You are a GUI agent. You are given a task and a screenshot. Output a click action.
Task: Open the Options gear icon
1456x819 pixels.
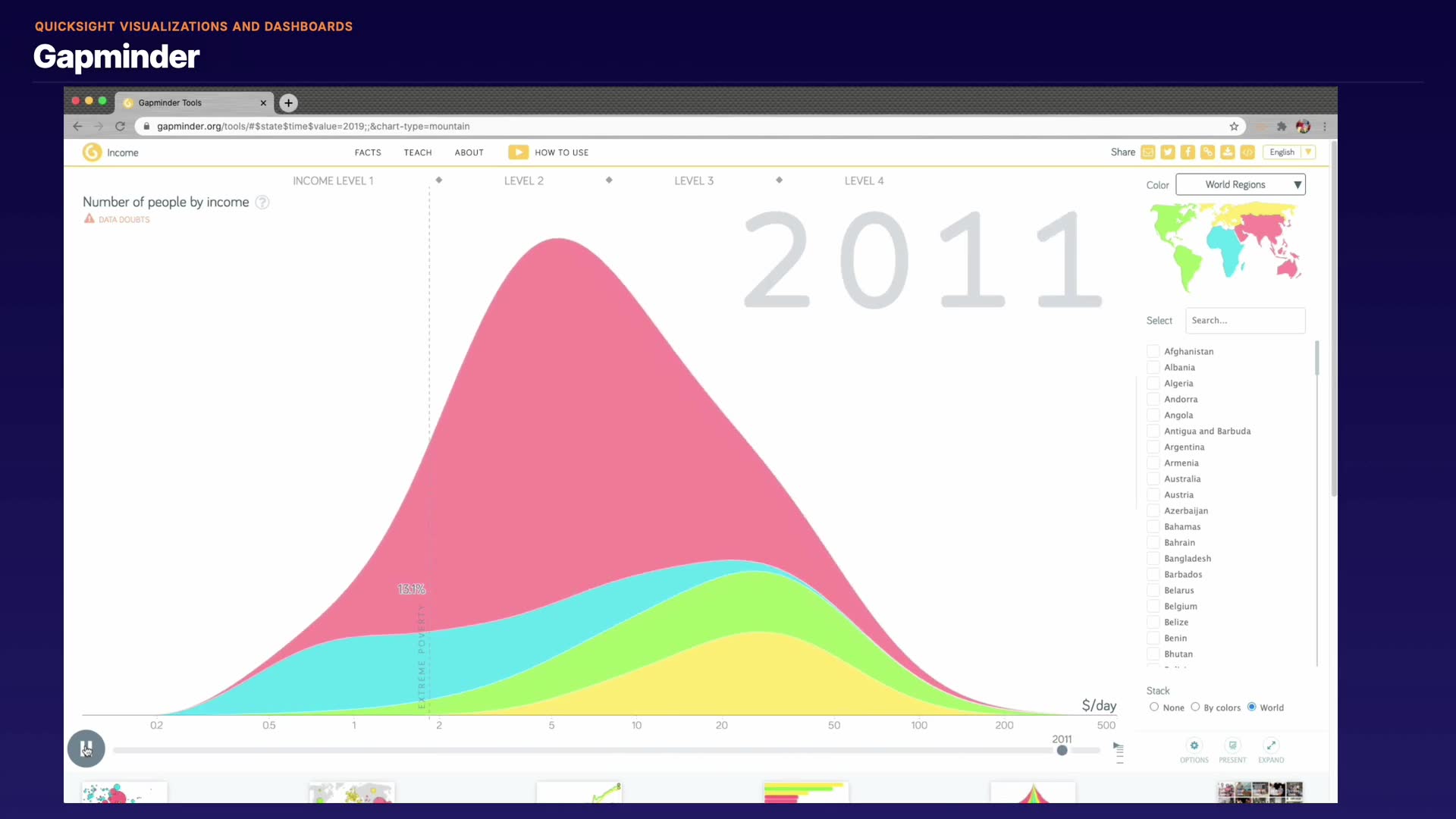point(1194,746)
